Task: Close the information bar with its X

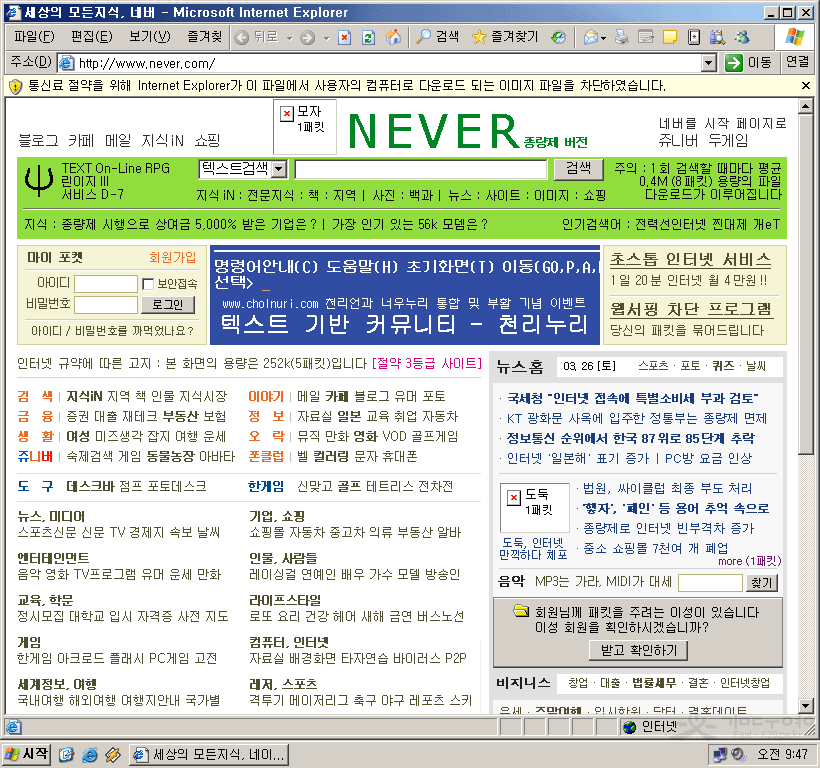Action: pyautogui.click(x=806, y=85)
